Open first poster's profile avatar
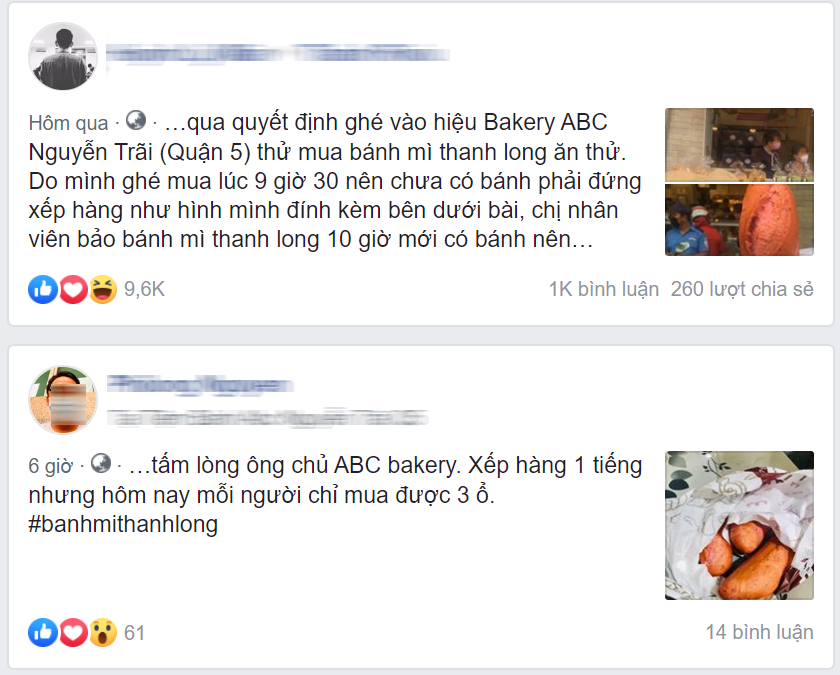The width and height of the screenshot is (840, 675). click(x=63, y=56)
